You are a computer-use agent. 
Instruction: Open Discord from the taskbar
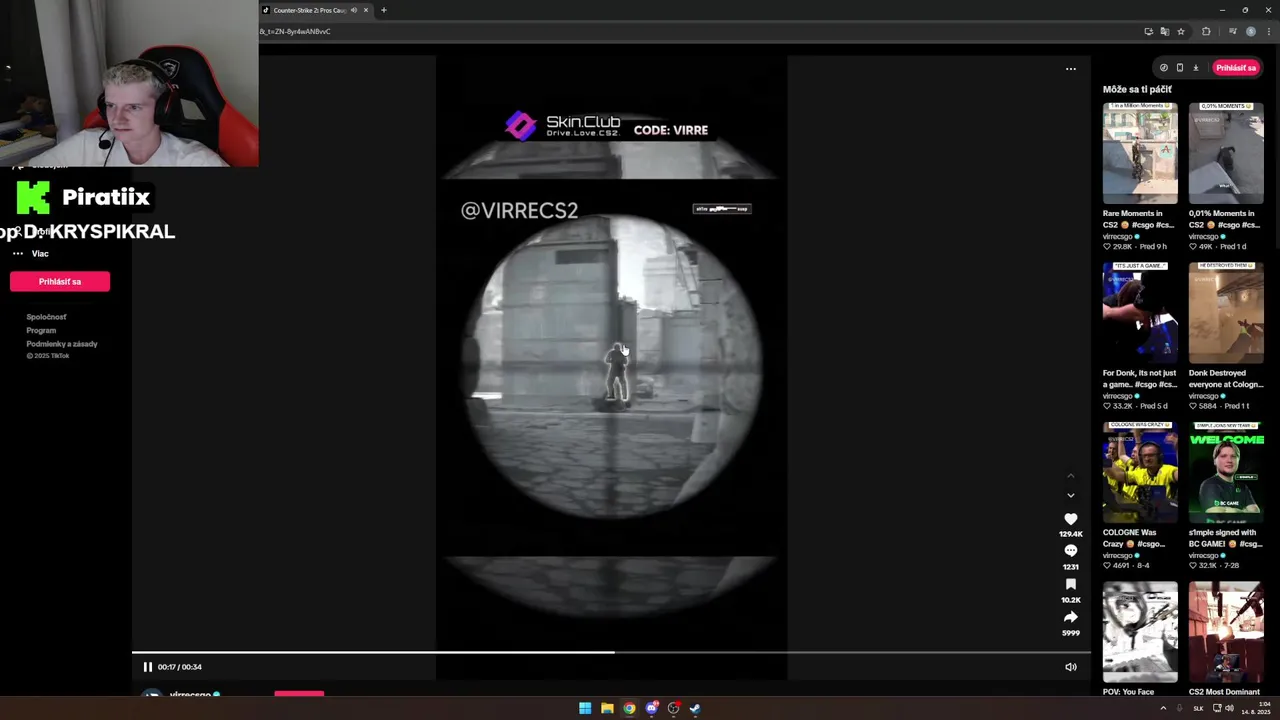(651, 708)
